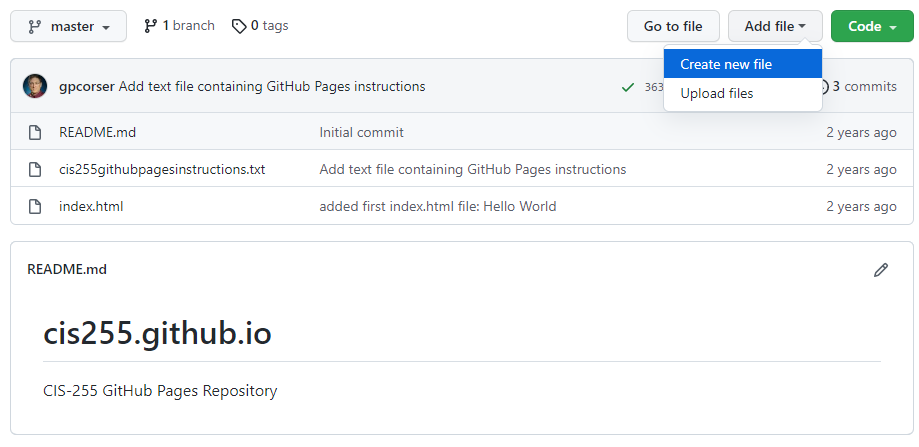Click the green checkmark build status icon
The image size is (919, 447).
[x=627, y=87]
